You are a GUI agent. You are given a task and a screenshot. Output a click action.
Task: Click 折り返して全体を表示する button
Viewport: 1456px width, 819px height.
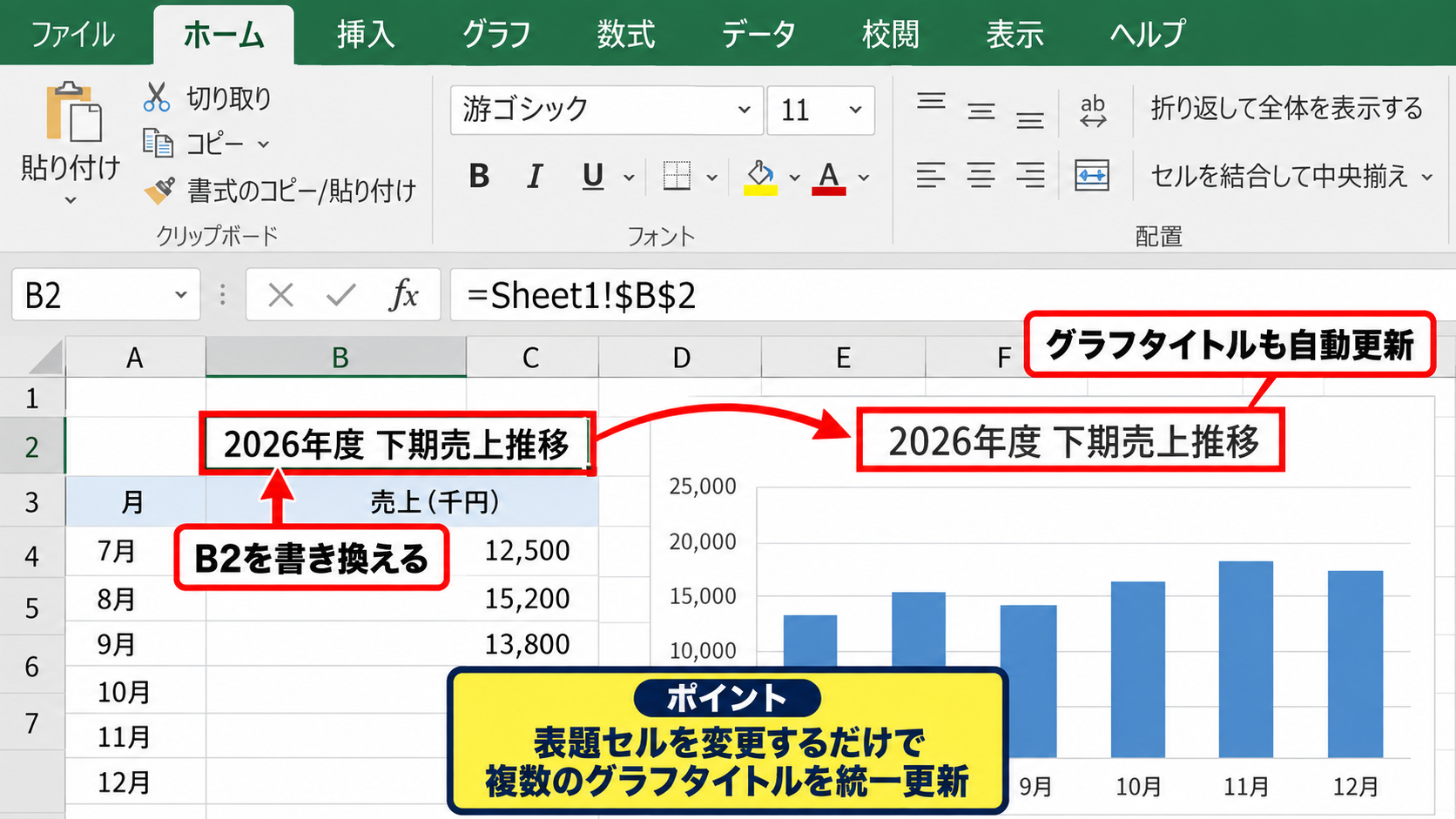(x=1286, y=108)
